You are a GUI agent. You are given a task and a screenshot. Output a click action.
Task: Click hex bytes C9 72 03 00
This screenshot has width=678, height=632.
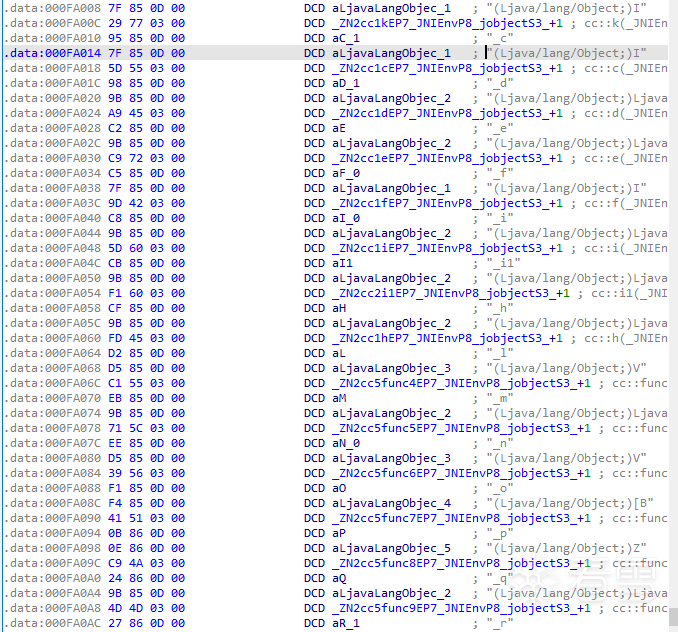[147, 158]
